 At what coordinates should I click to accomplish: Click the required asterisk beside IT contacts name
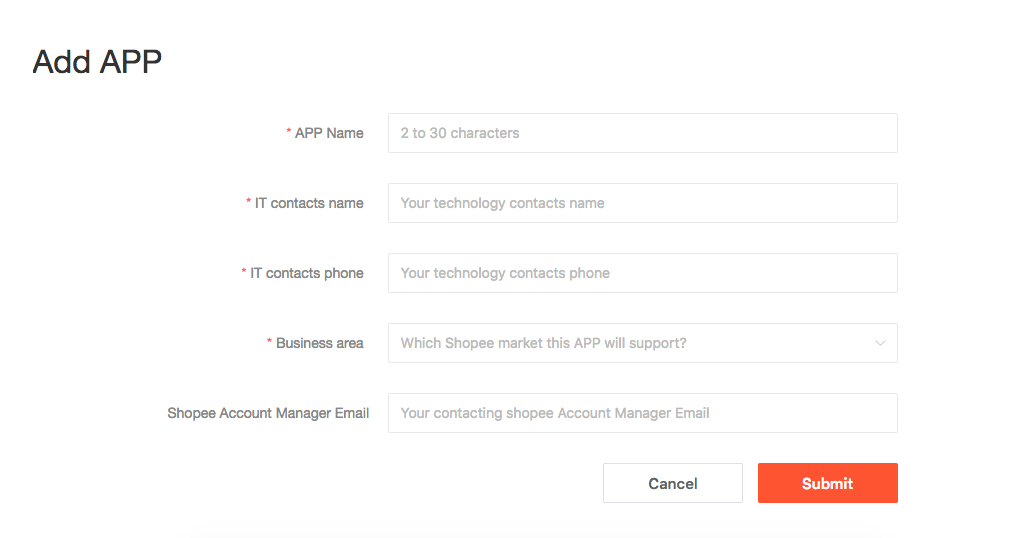pyautogui.click(x=248, y=202)
